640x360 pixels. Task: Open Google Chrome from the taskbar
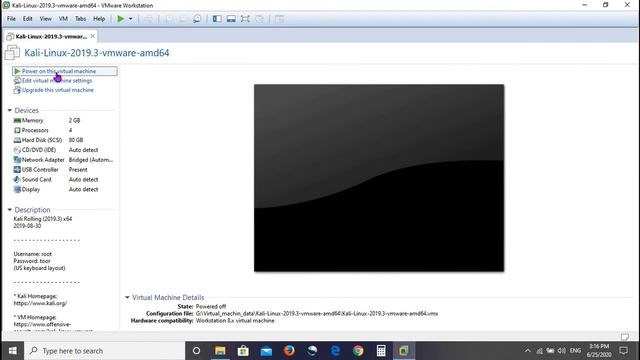point(358,351)
